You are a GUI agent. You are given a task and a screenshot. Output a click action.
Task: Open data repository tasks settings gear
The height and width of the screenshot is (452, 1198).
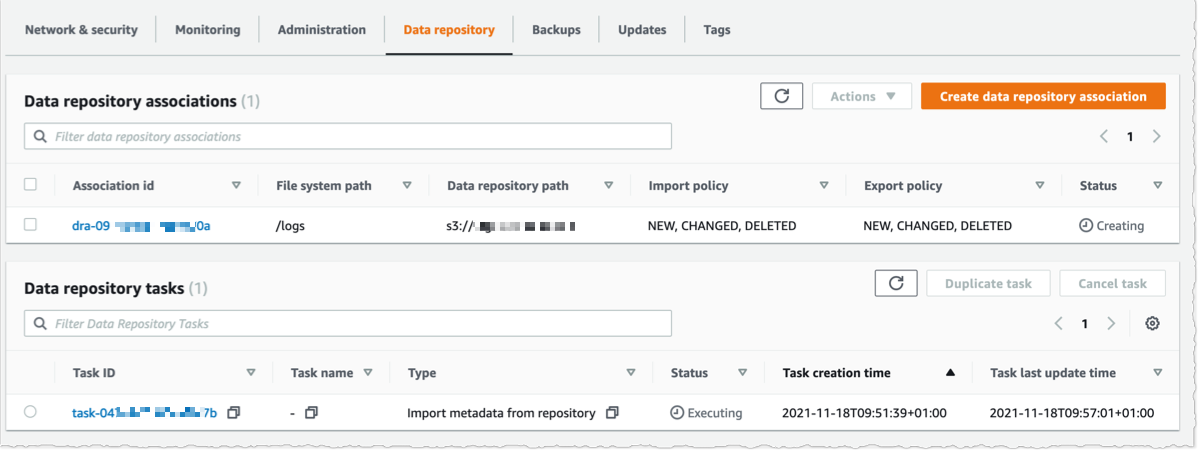click(1152, 323)
